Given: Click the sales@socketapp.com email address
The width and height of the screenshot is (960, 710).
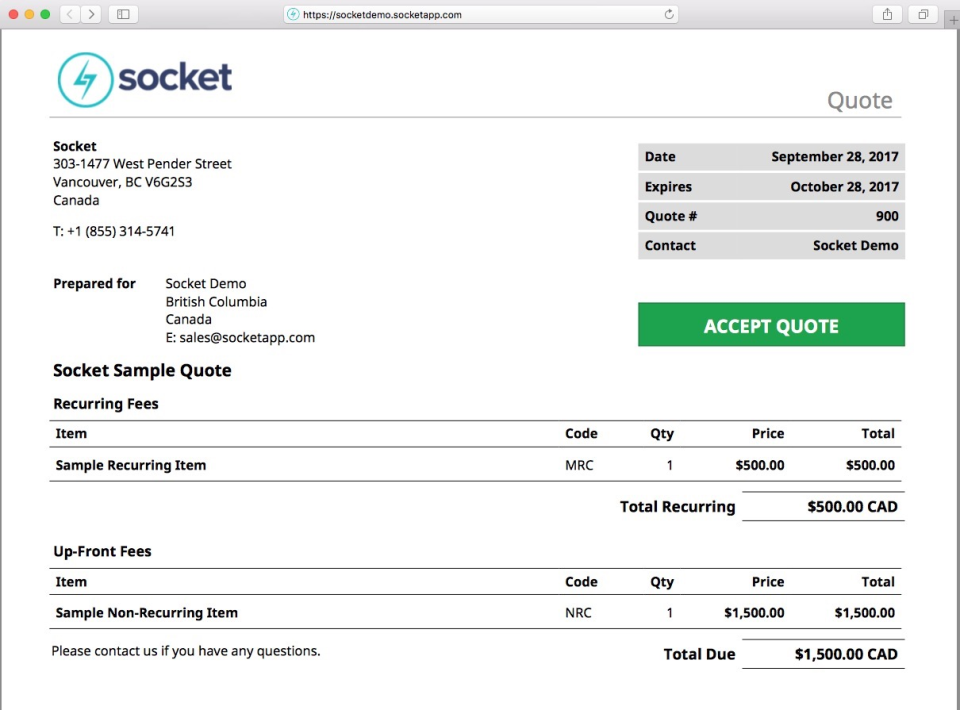Looking at the screenshot, I should pyautogui.click(x=248, y=338).
